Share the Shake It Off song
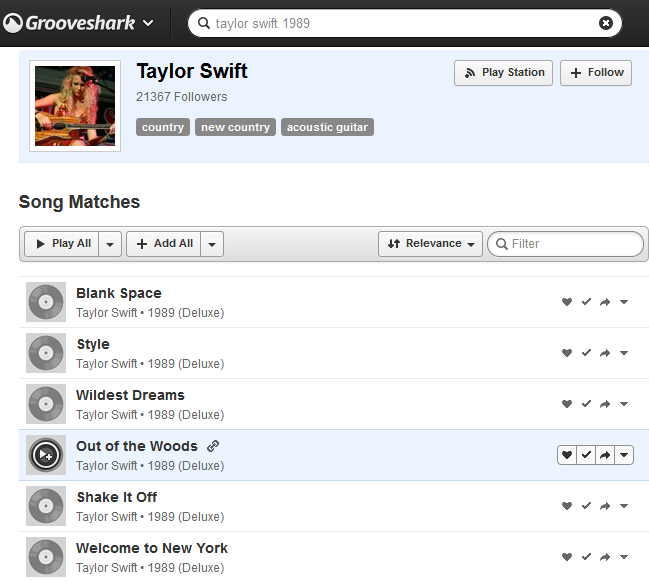The image size is (649, 582). point(605,506)
